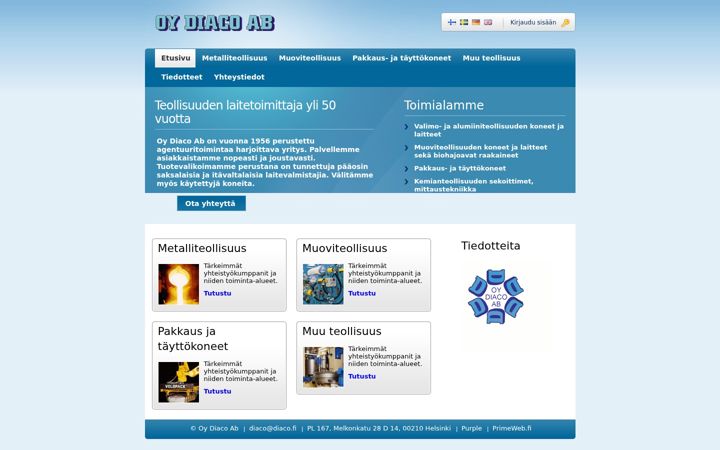Open Kemianteollisuuden sekoittimet link
Image resolution: width=720 pixels, height=450 pixels.
point(473,185)
